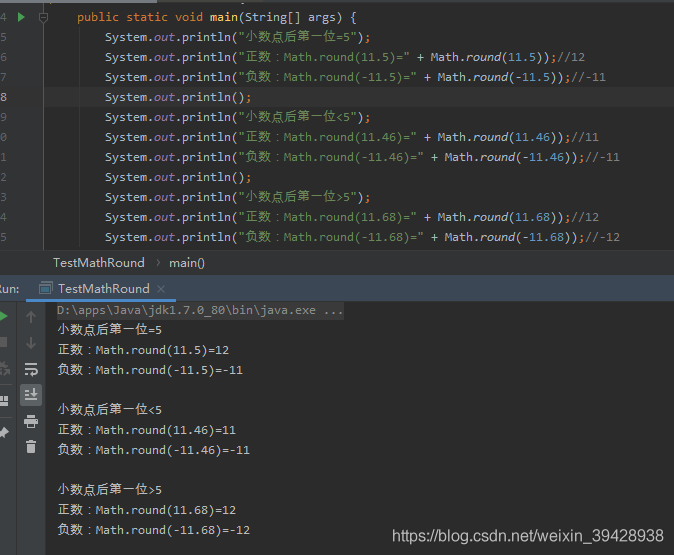
Task: Click the up arrow to go up the stack trace
Action: coord(31,317)
